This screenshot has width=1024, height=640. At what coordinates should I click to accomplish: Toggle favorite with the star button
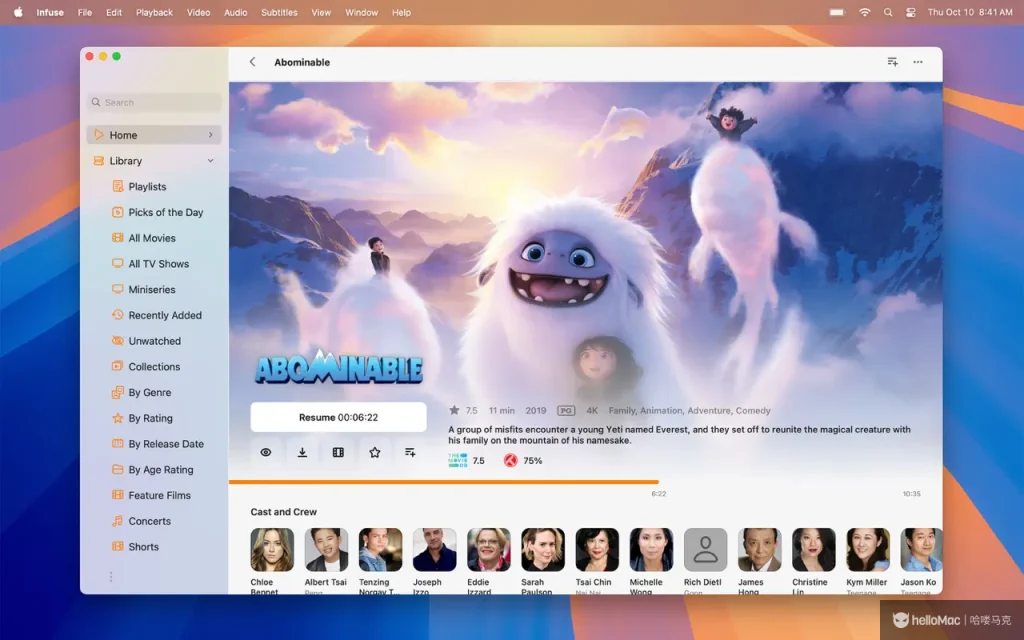[374, 452]
